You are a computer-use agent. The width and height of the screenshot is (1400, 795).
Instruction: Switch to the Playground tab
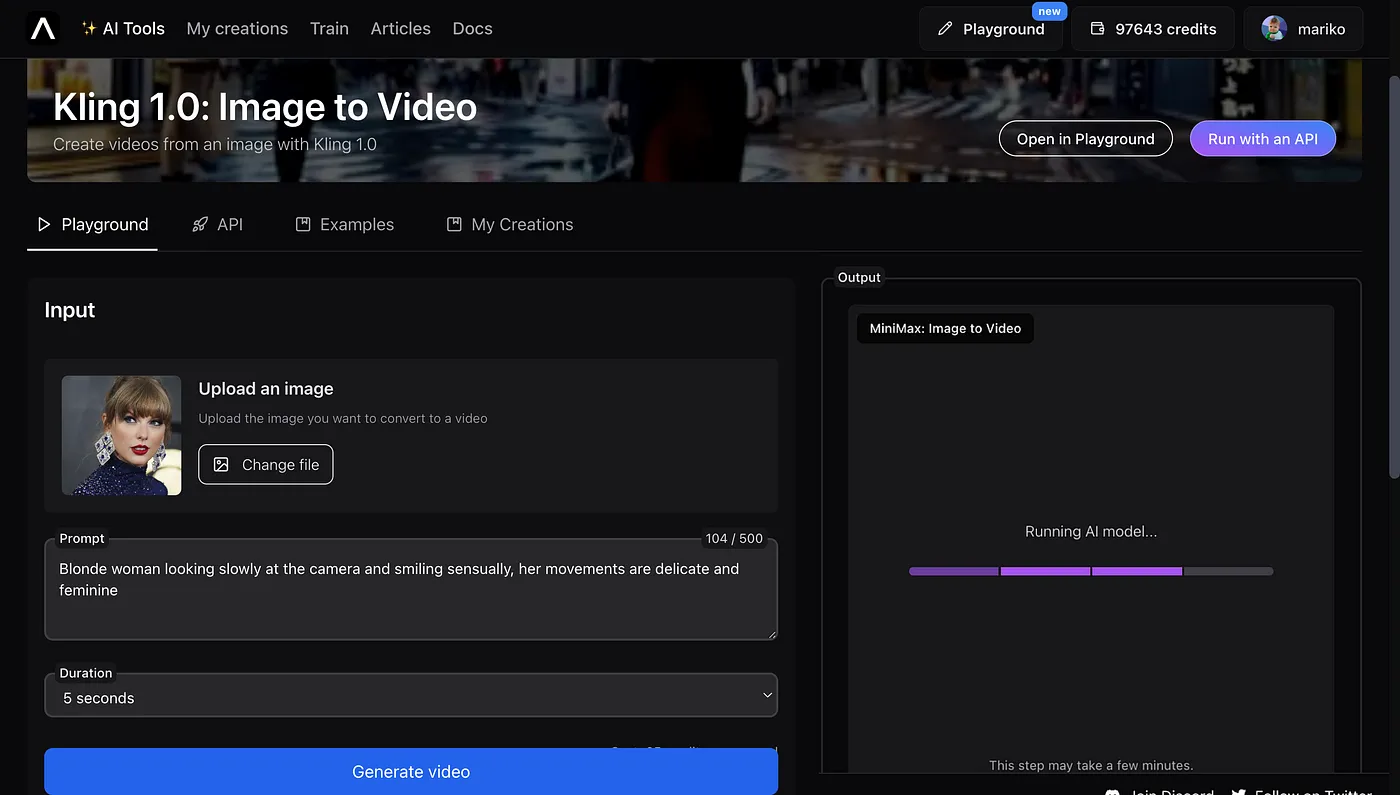click(x=92, y=225)
